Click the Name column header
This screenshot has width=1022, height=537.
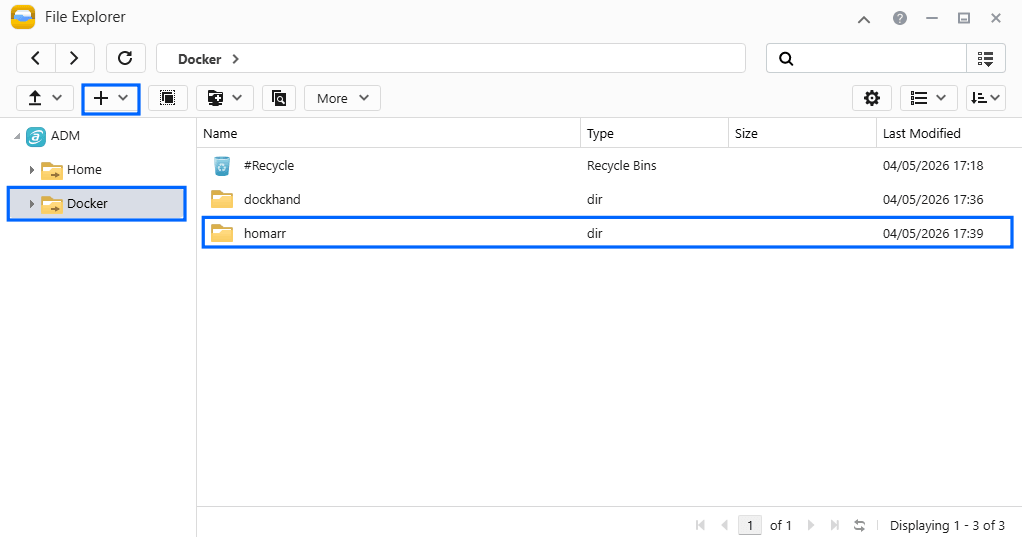pyautogui.click(x=220, y=133)
